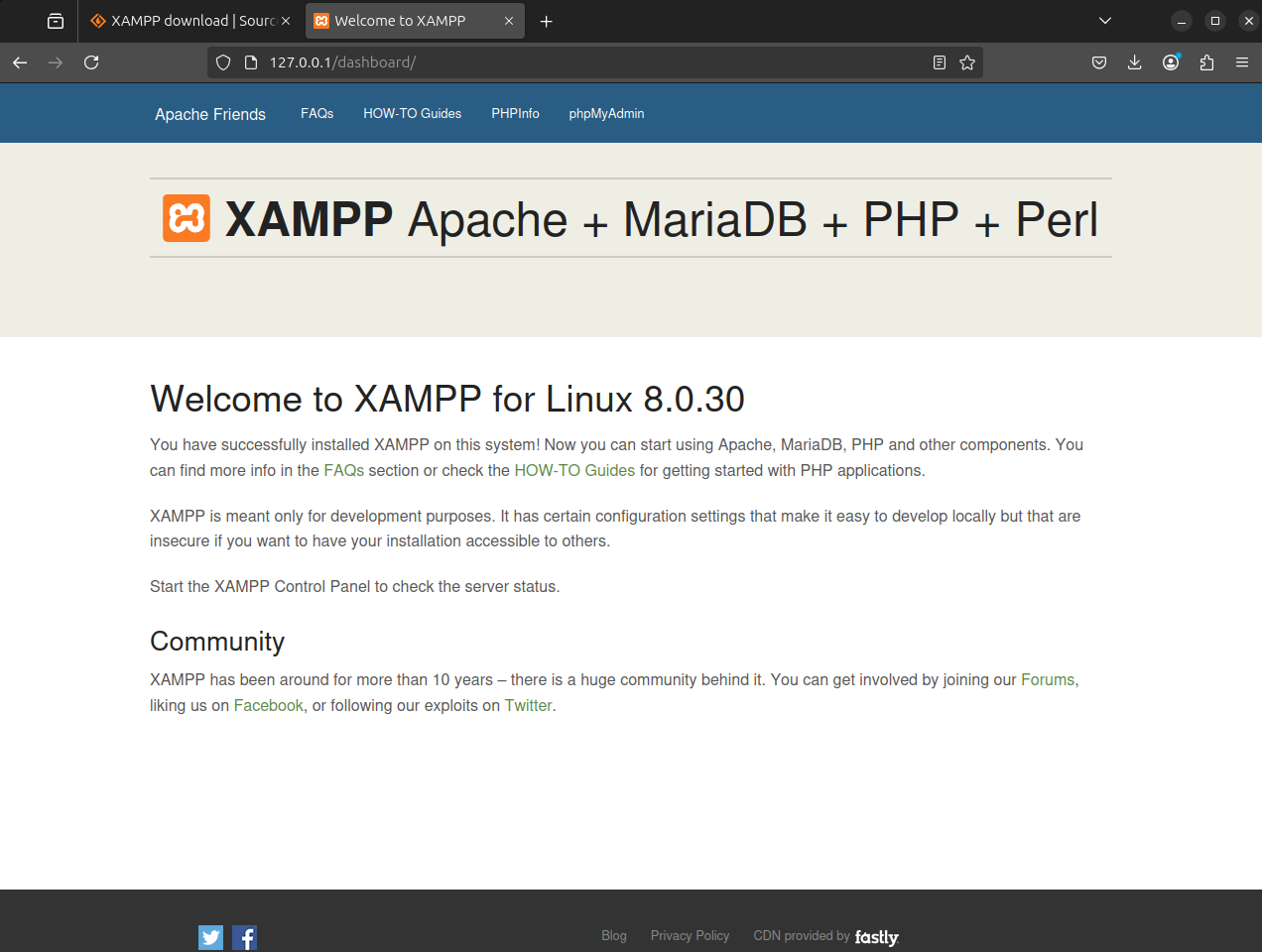
Task: Go back with the browser back arrow
Action: 20,62
